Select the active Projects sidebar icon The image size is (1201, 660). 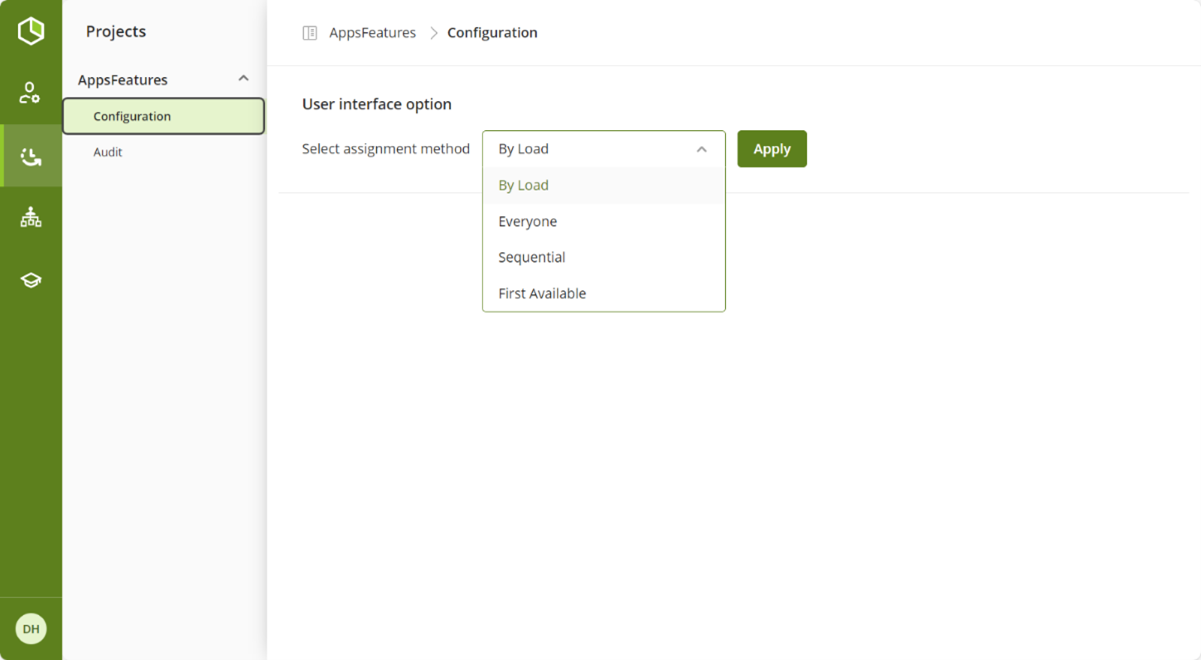(x=31, y=156)
